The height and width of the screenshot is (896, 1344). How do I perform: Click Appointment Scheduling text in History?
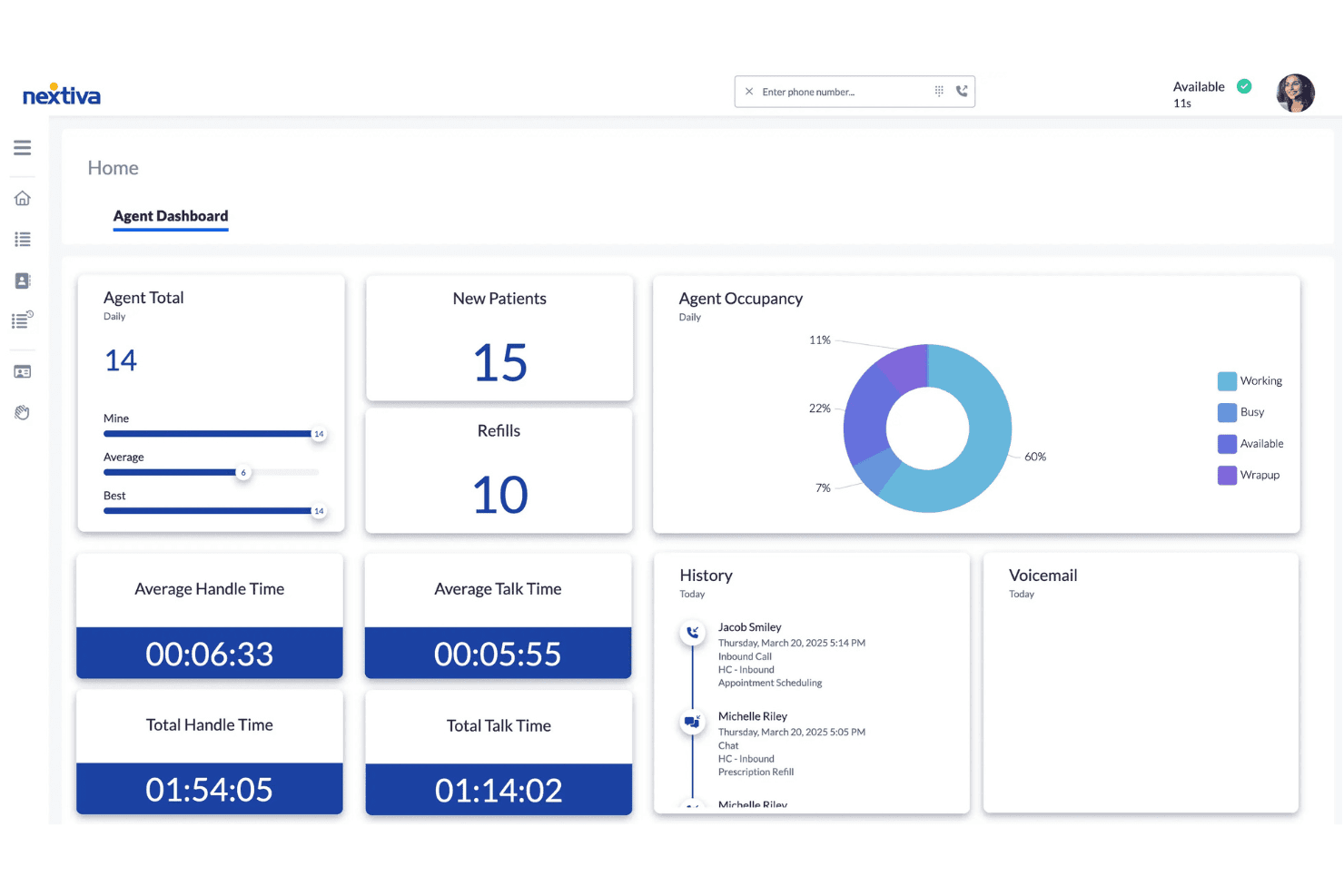click(x=770, y=683)
